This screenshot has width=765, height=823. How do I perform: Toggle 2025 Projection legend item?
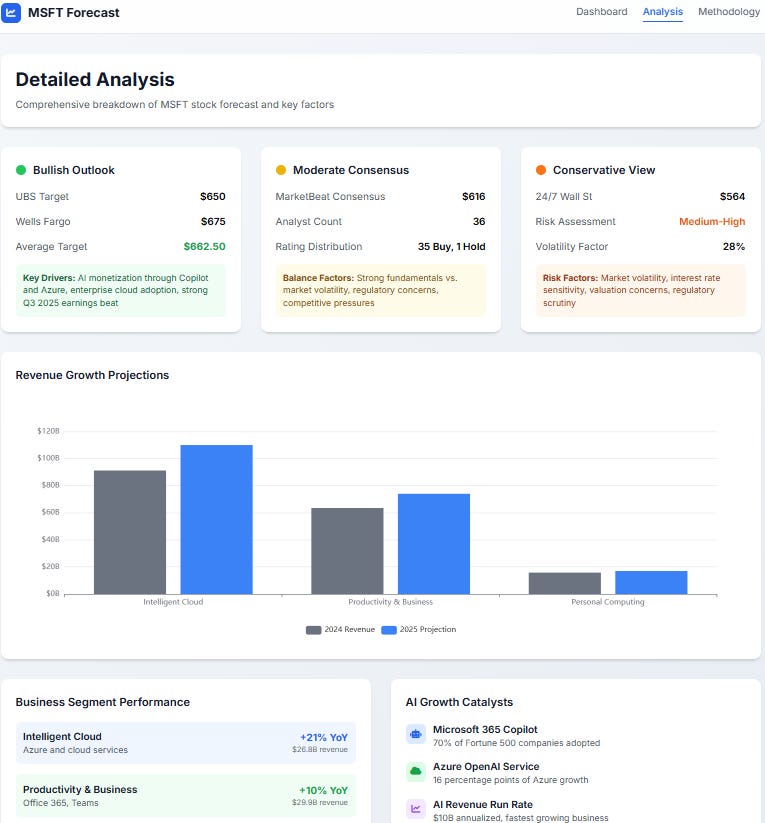click(x=418, y=630)
